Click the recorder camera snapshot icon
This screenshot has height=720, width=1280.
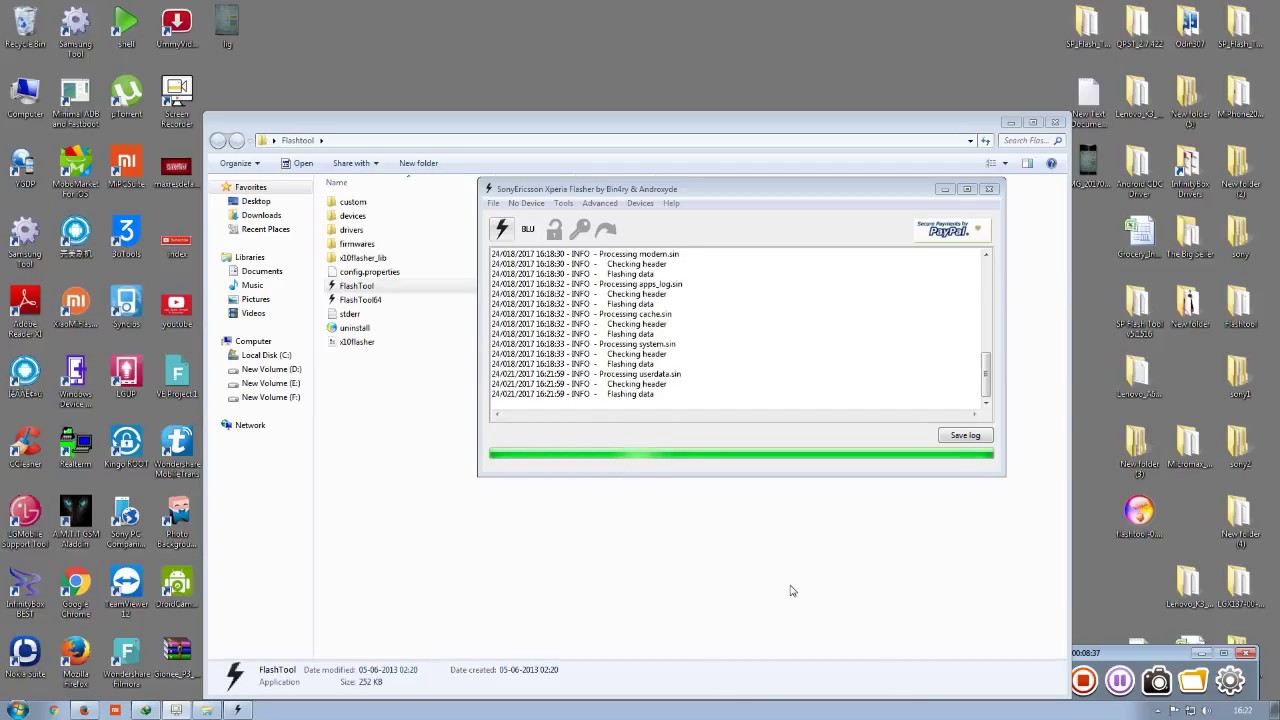click(x=1157, y=681)
